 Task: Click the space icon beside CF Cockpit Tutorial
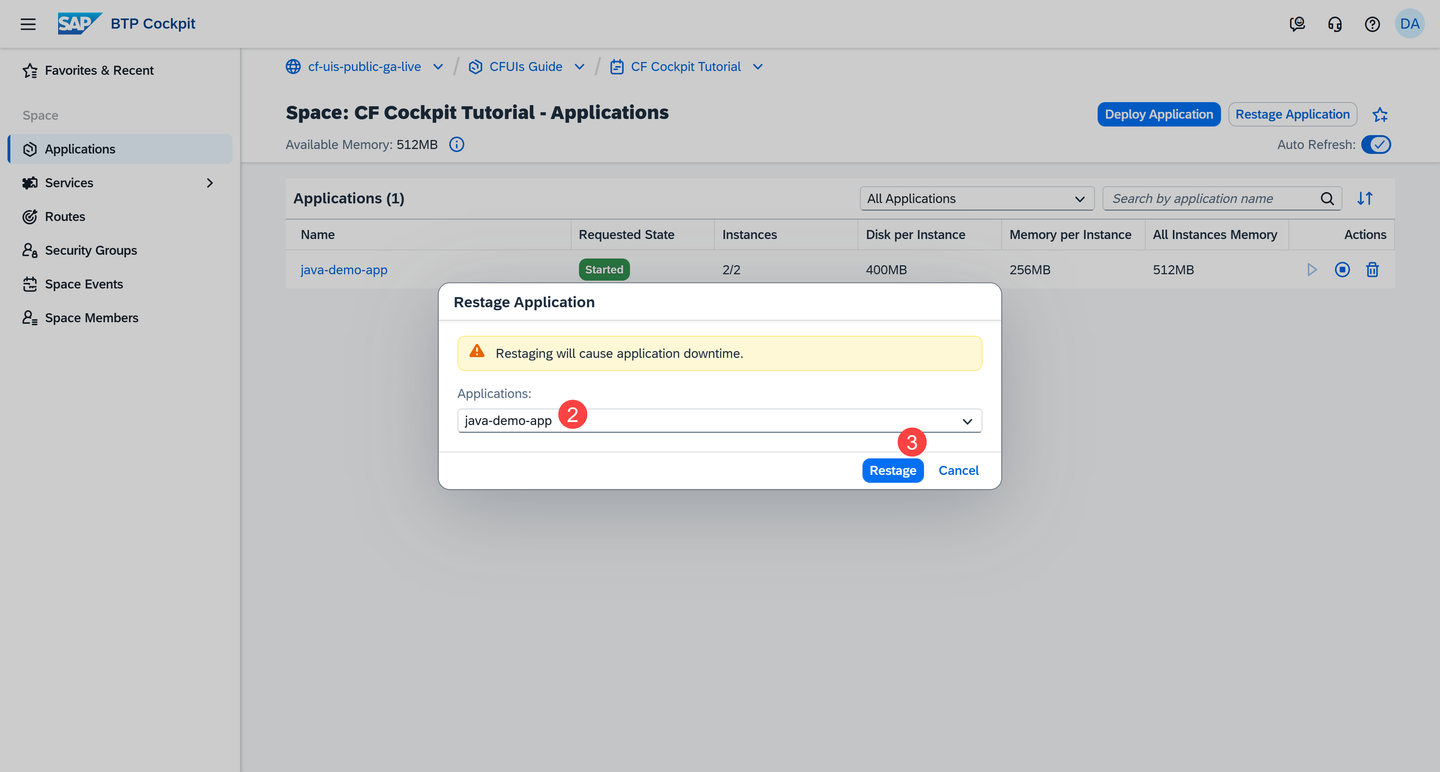(617, 67)
